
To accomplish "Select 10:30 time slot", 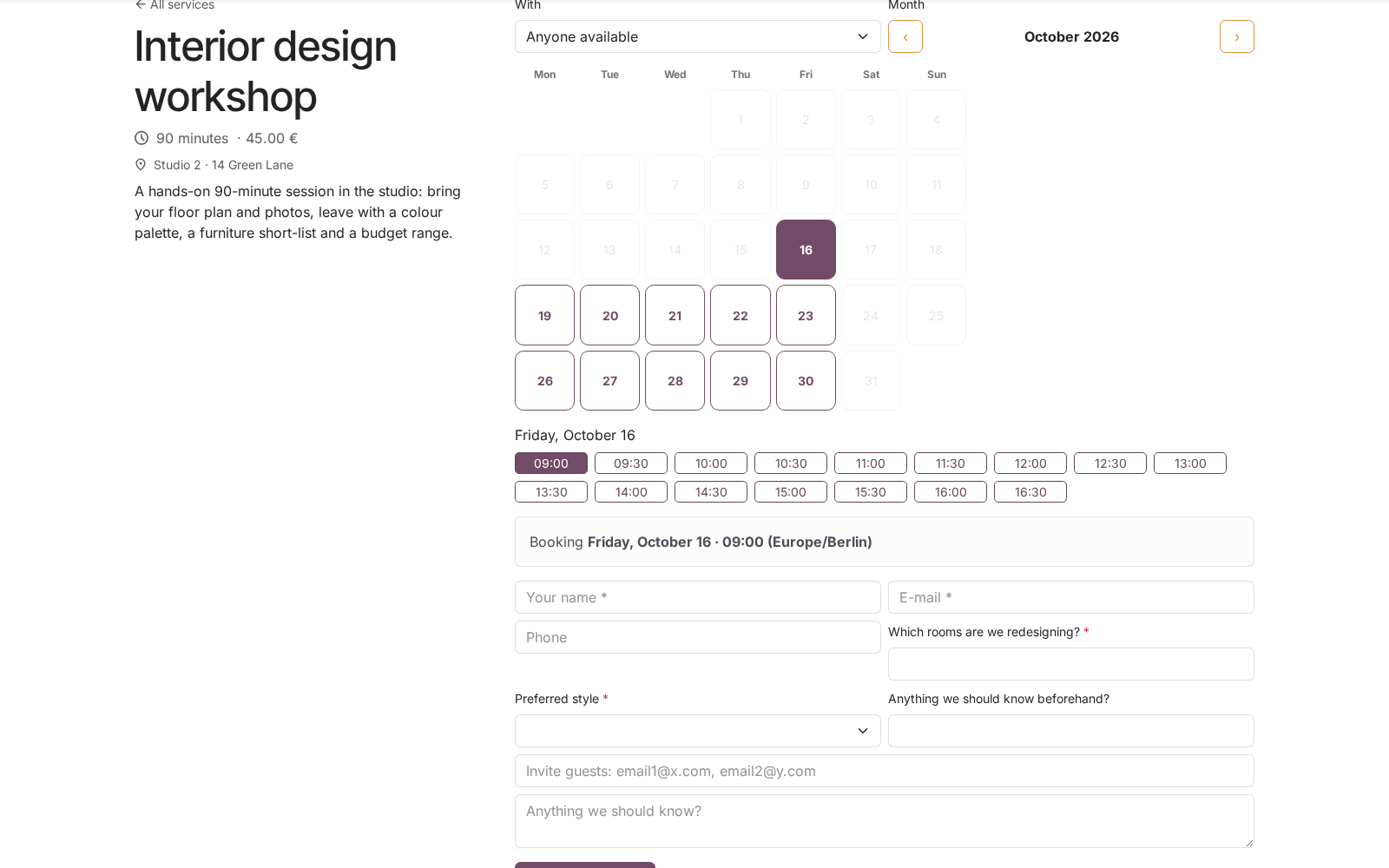I will (x=791, y=464).
